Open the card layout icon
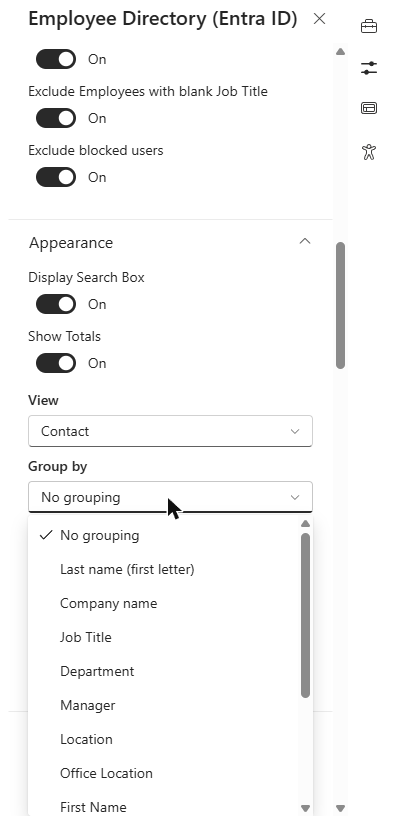 click(369, 108)
